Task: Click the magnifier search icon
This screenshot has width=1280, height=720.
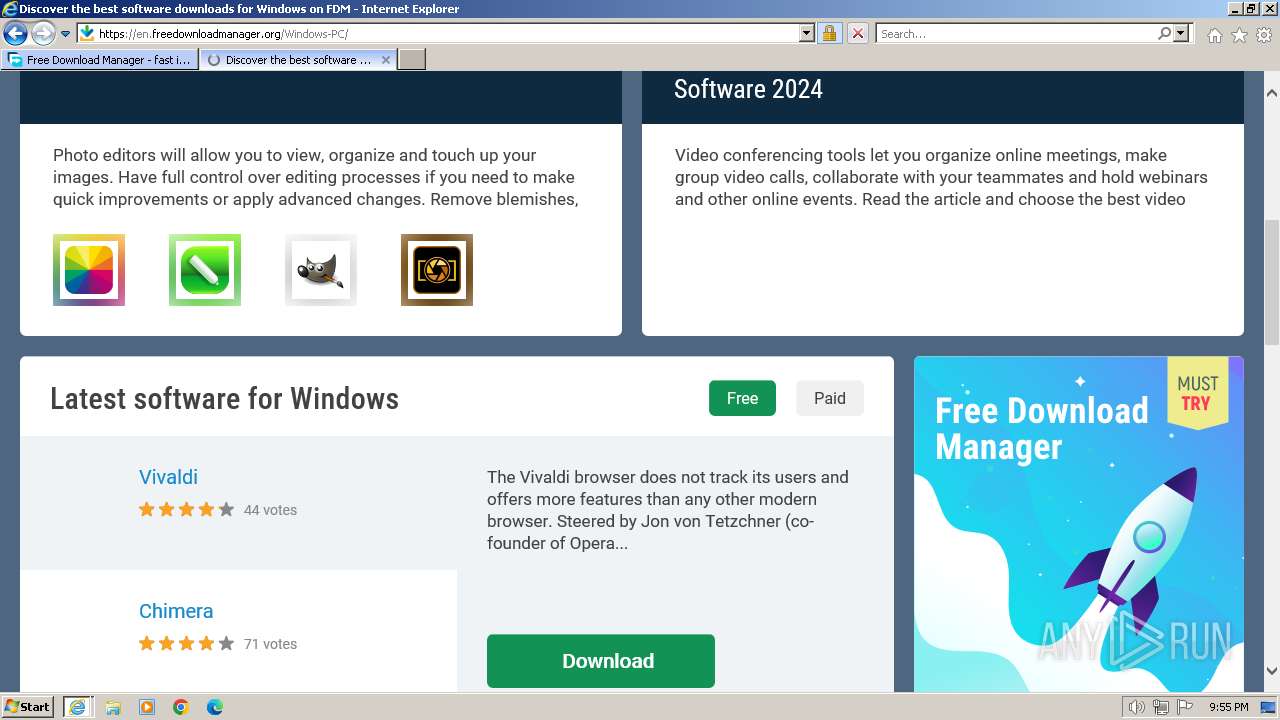Action: 1164,33
